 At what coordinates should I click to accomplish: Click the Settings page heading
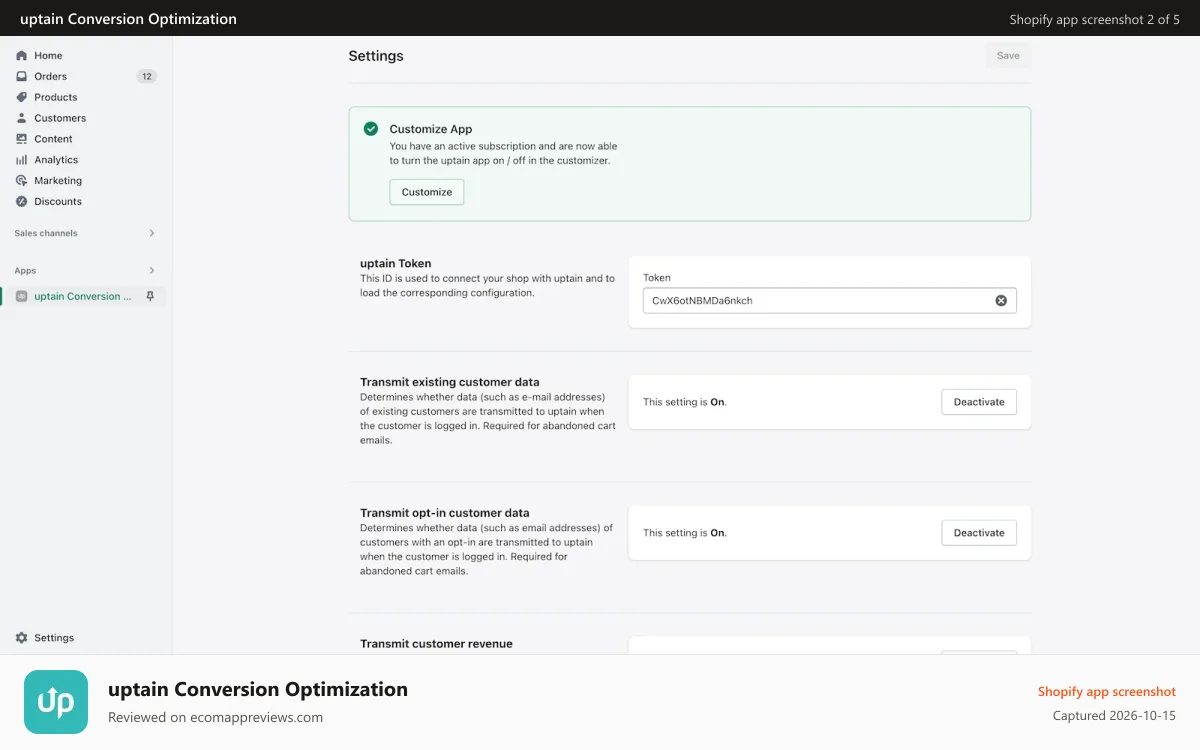[376, 56]
